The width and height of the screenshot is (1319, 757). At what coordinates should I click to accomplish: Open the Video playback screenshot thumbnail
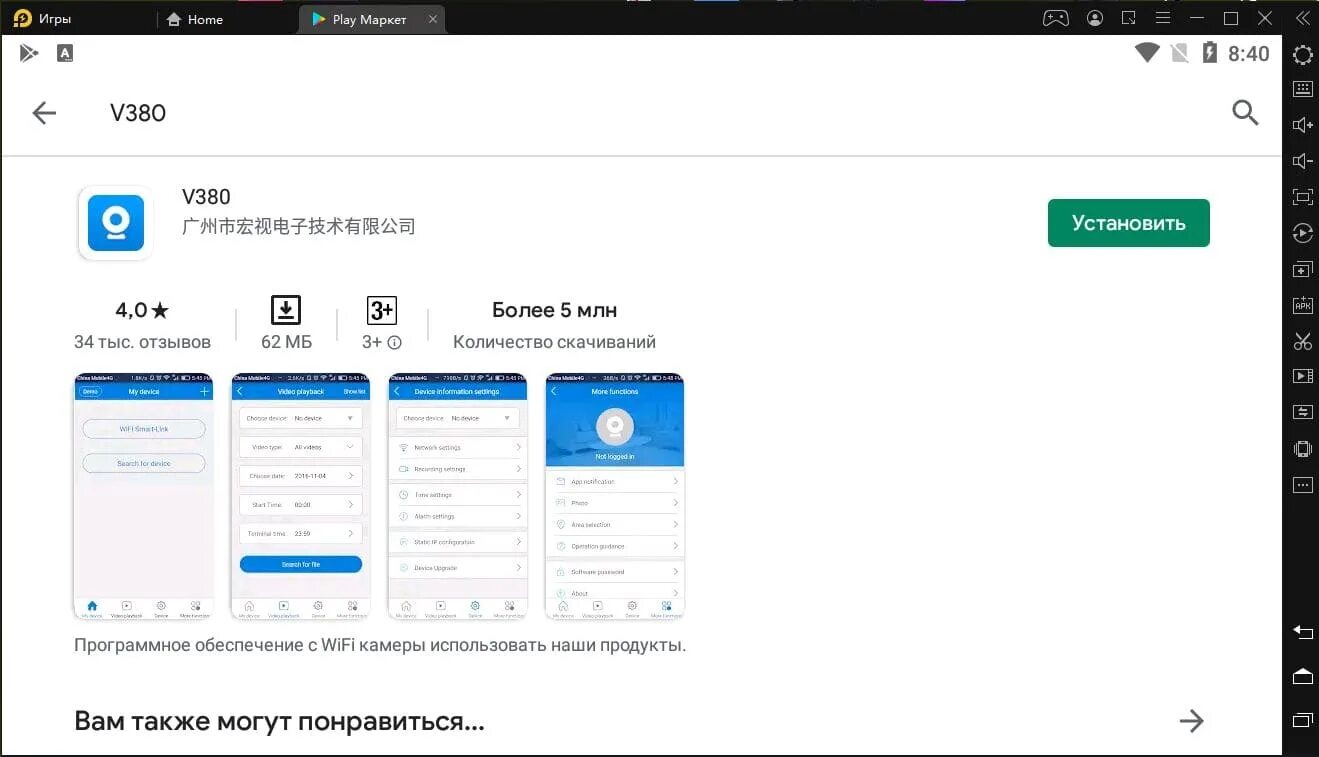(x=301, y=497)
